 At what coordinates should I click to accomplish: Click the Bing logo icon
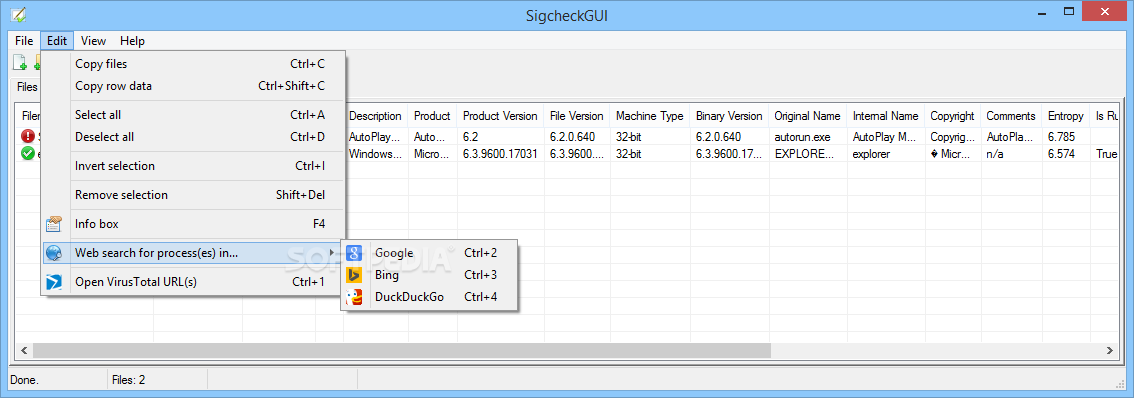point(354,274)
